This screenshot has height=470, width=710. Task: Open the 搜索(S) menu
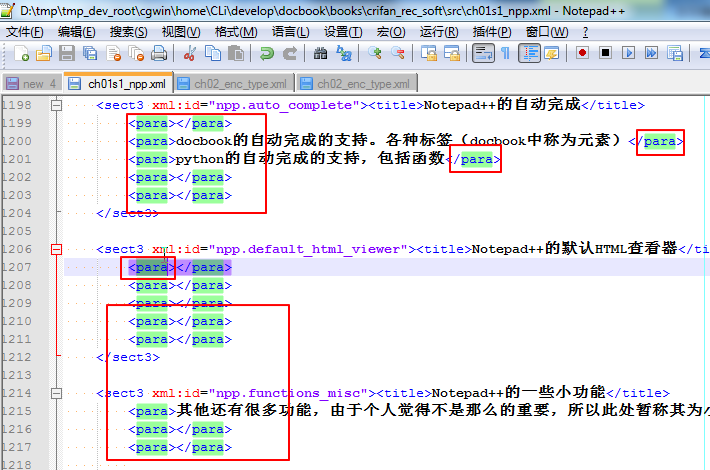click(128, 32)
